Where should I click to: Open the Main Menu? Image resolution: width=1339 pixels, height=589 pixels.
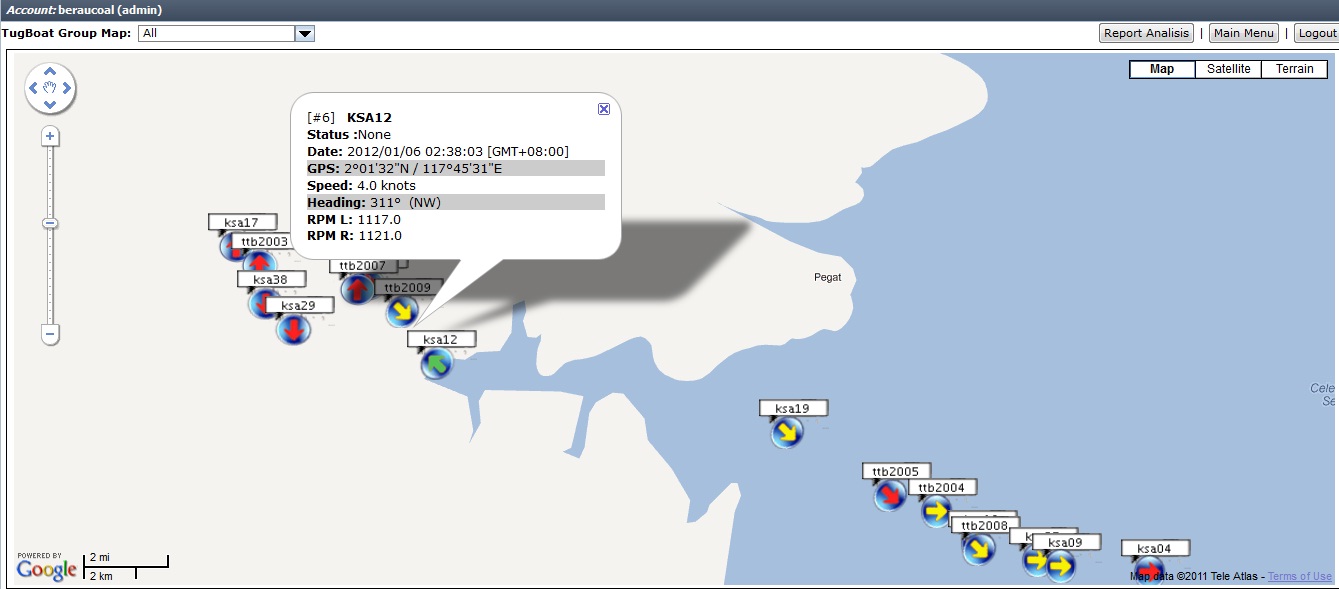point(1243,33)
